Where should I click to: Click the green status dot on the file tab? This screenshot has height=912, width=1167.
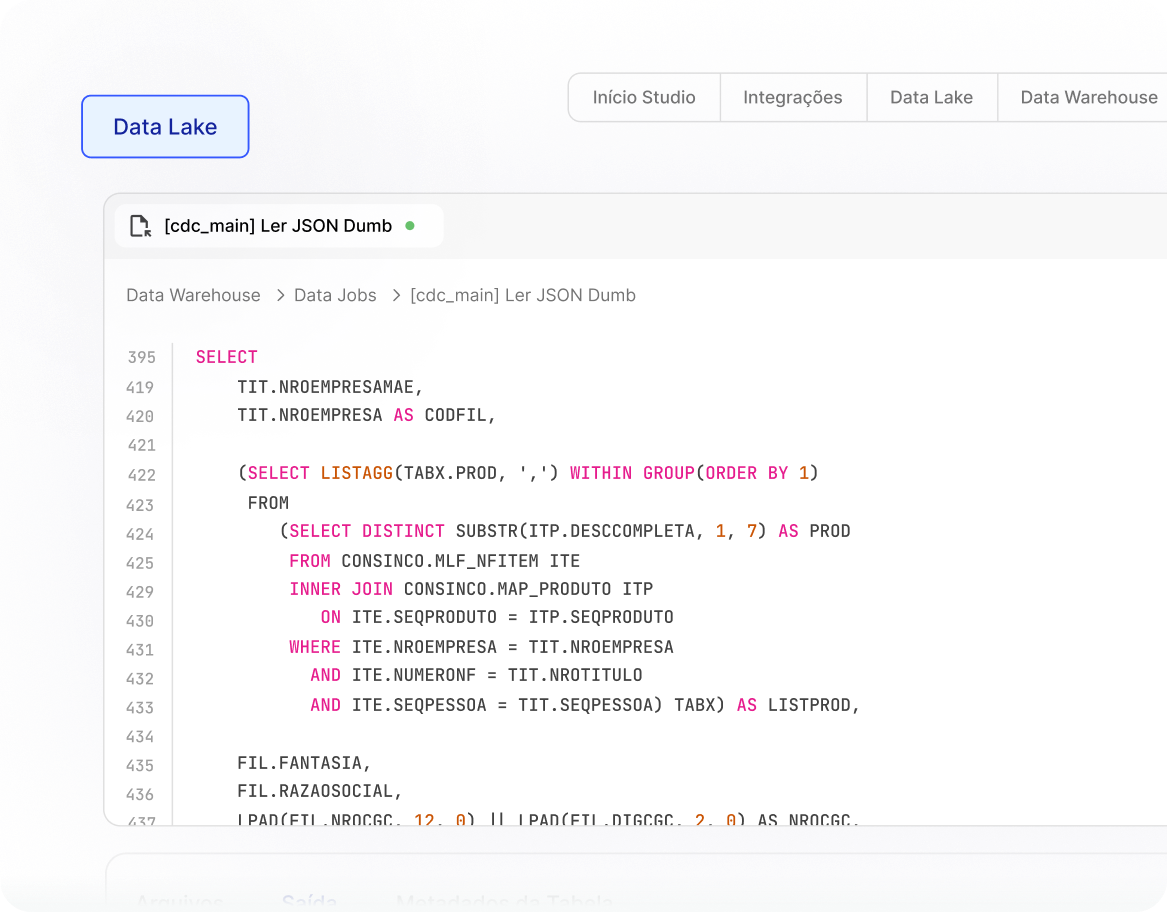click(409, 226)
